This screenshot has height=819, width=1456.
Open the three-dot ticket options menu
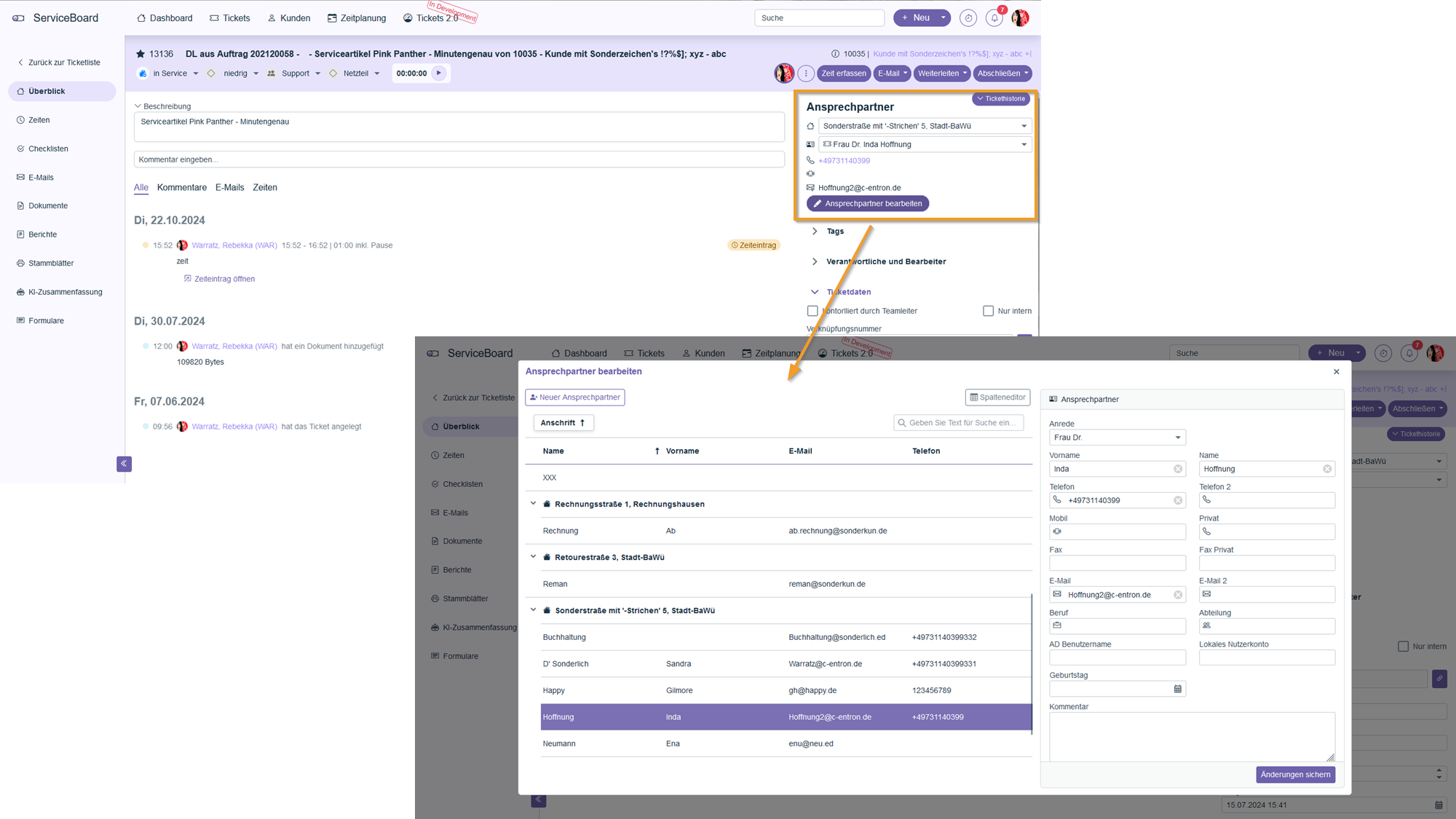tap(806, 74)
